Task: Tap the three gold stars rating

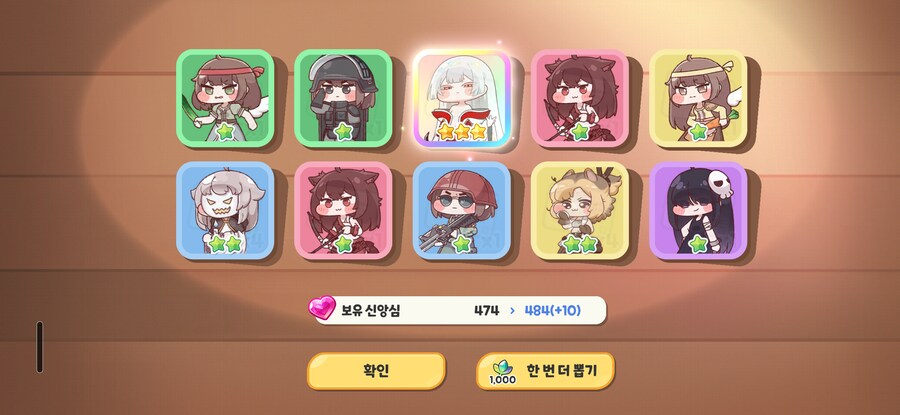Action: point(461,132)
